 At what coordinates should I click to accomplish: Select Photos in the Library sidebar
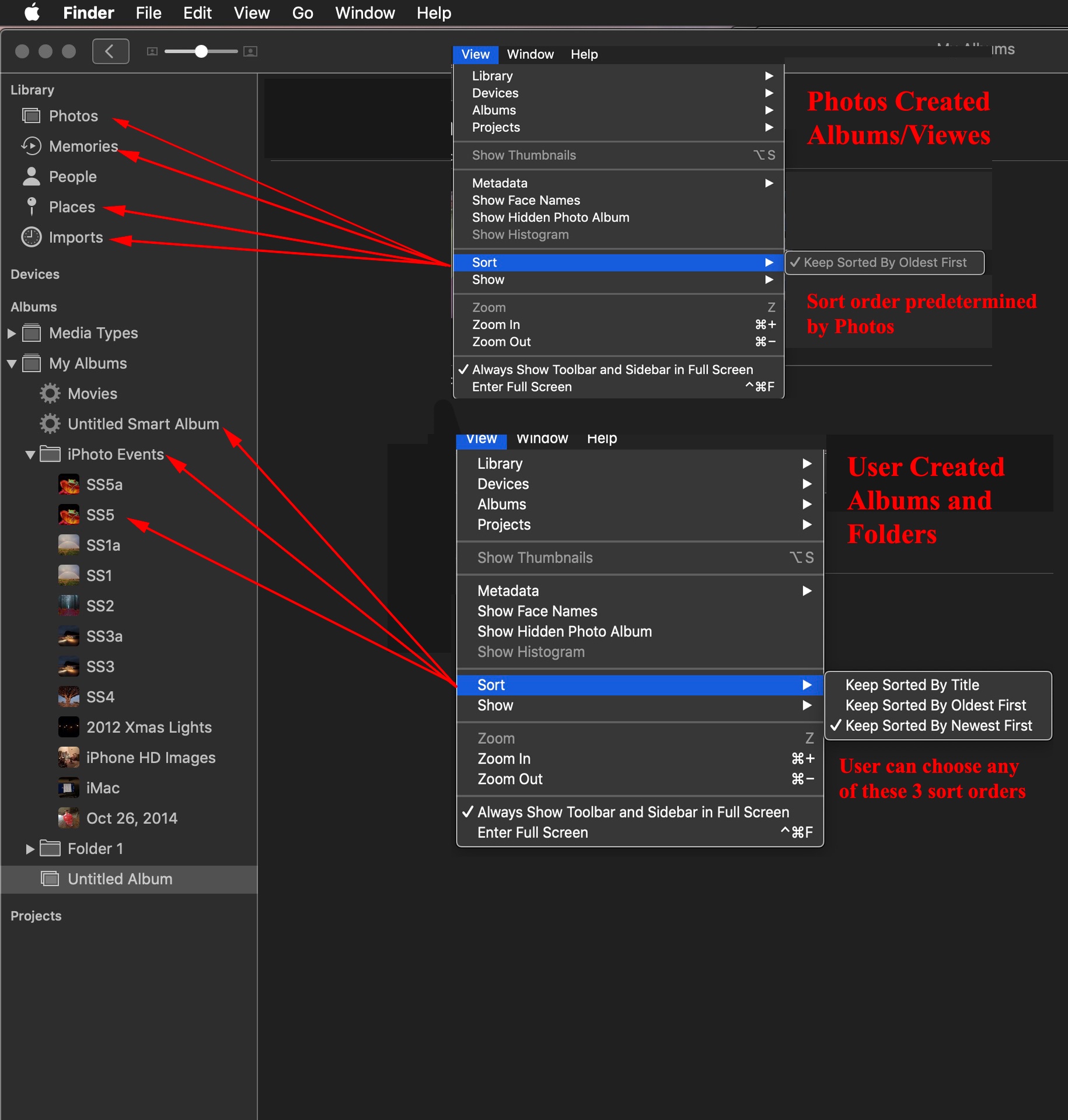[74, 116]
